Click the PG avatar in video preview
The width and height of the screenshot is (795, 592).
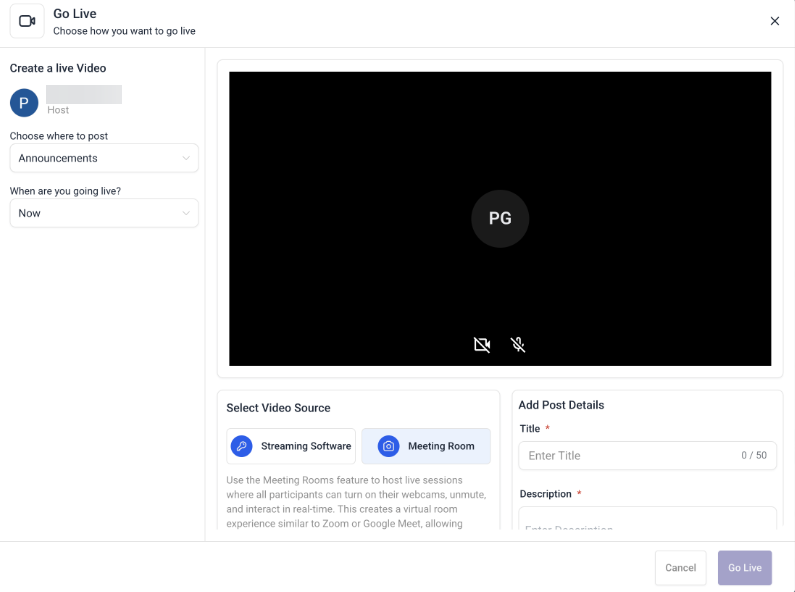click(x=500, y=218)
